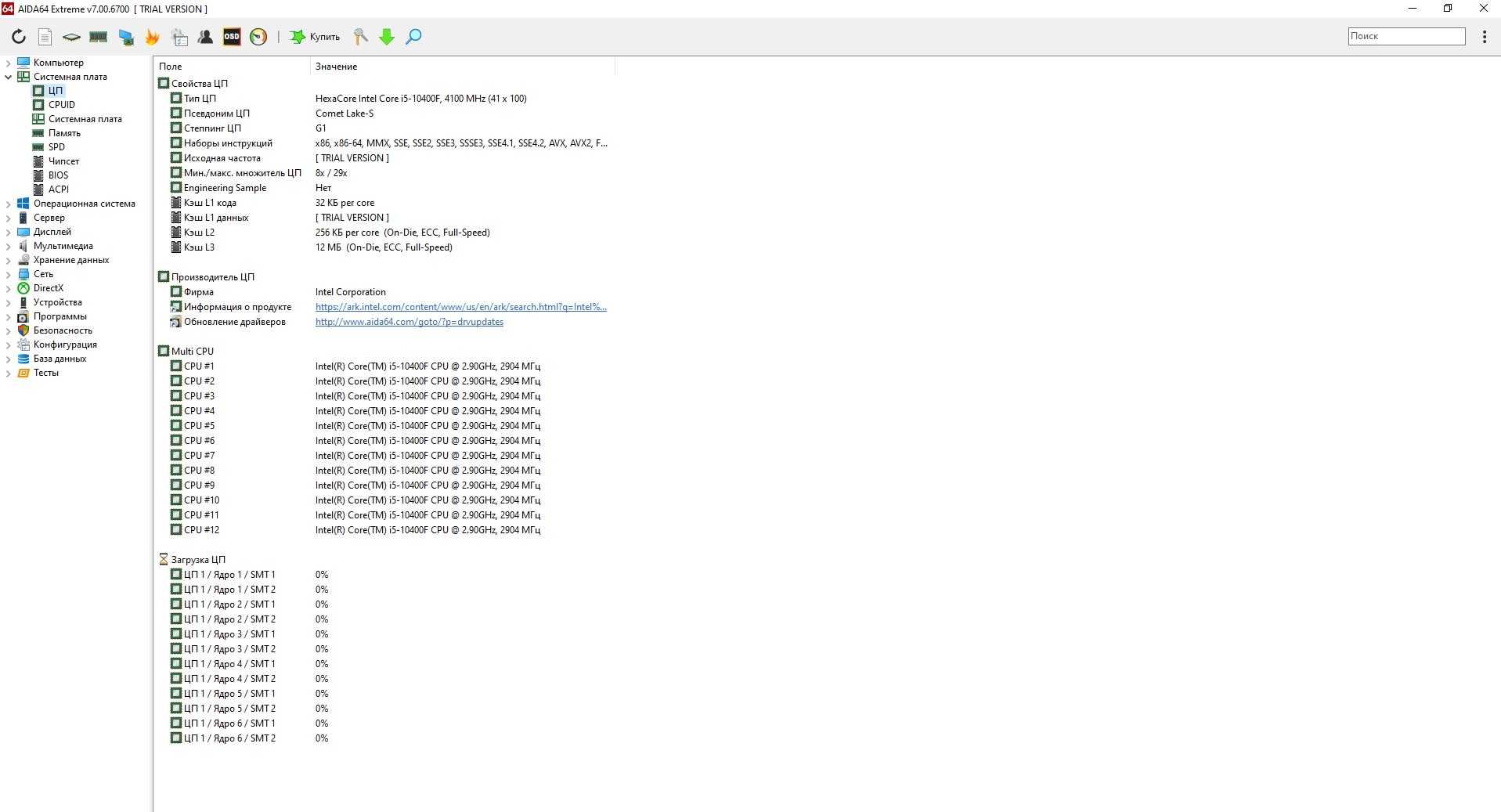Viewport: 1501px width, 812px height.
Task: Open the report wizard gear icon
Action: coord(179,37)
